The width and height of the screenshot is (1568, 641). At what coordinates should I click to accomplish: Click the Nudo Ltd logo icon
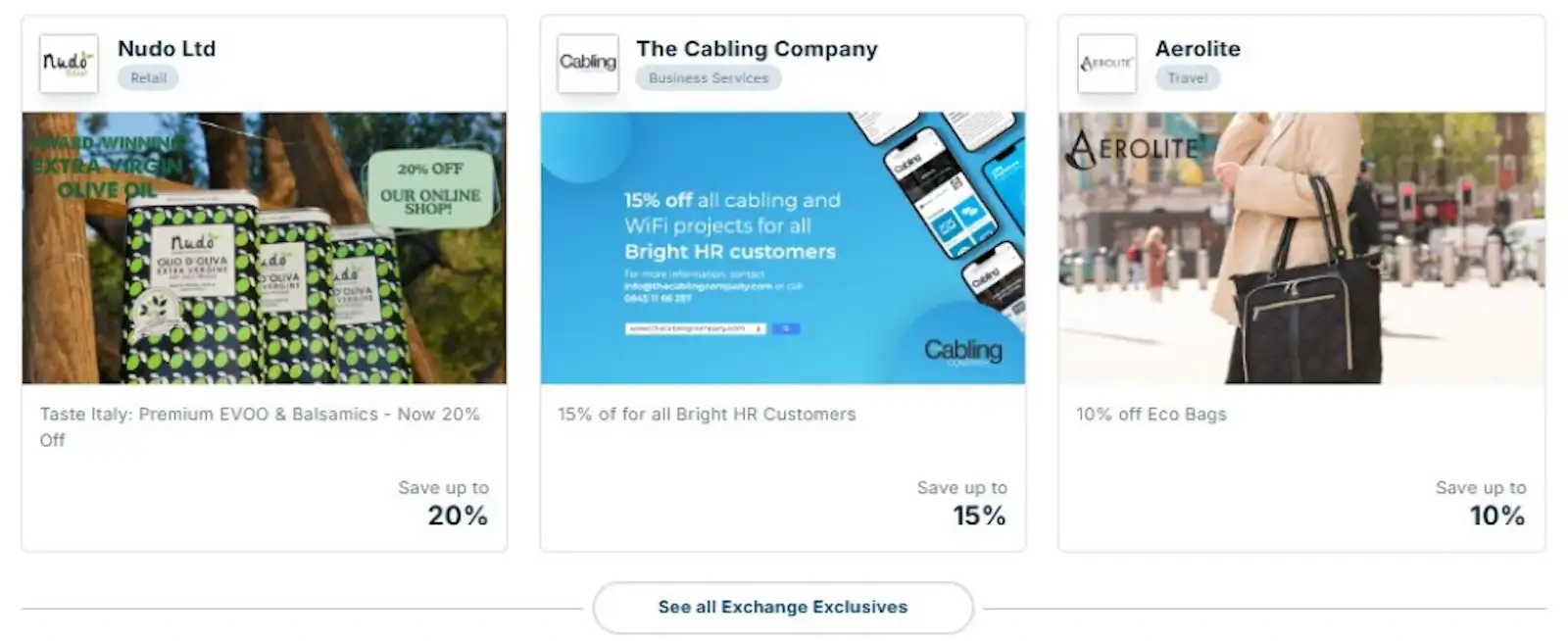tap(69, 64)
